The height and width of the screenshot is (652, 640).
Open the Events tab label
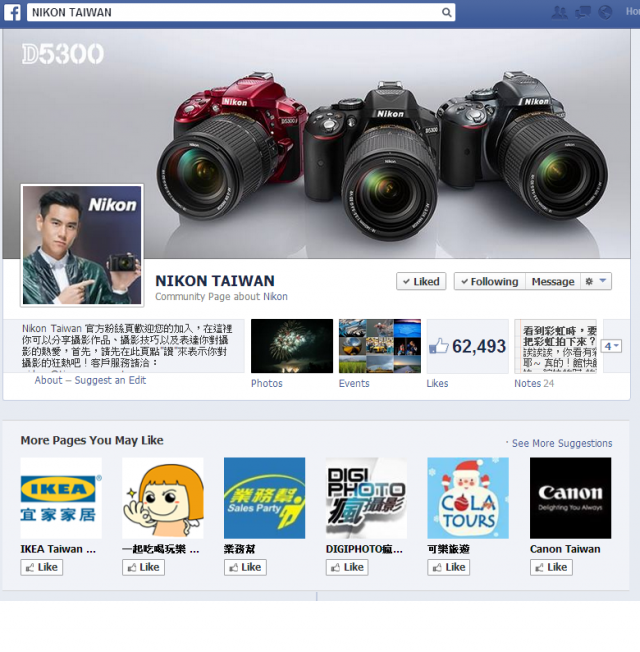354,383
